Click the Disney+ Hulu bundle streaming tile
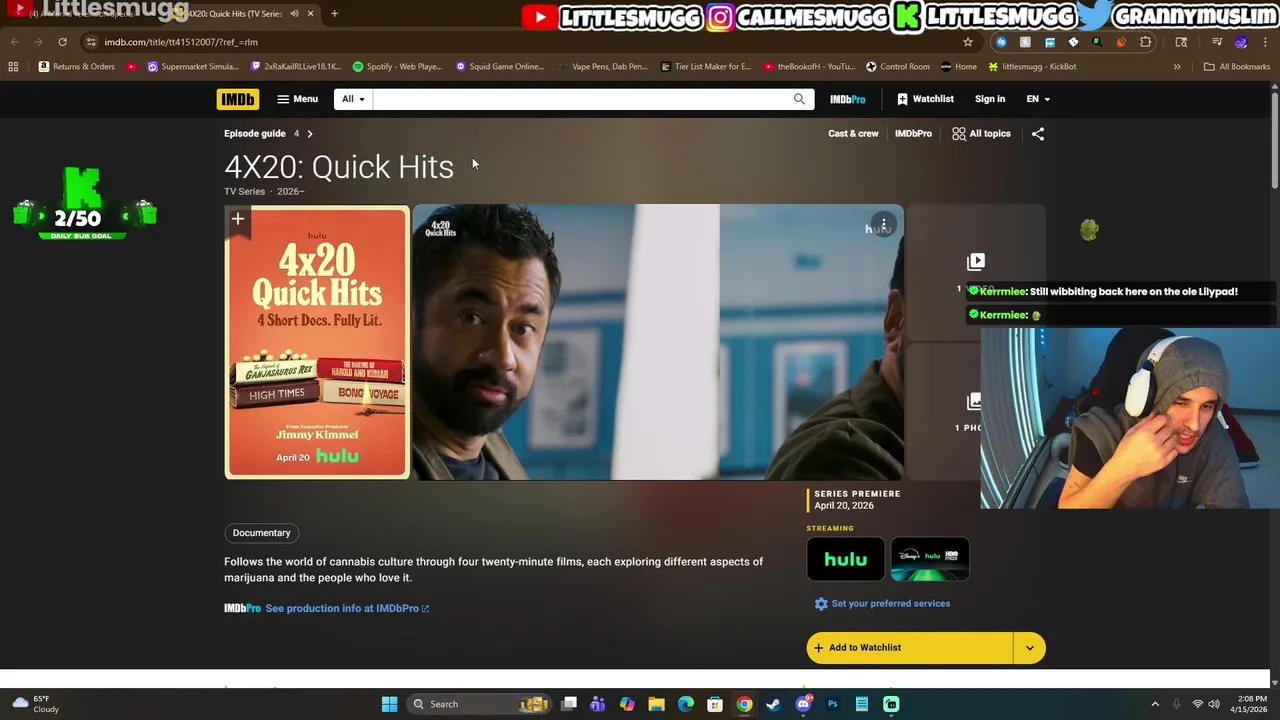 (930, 559)
